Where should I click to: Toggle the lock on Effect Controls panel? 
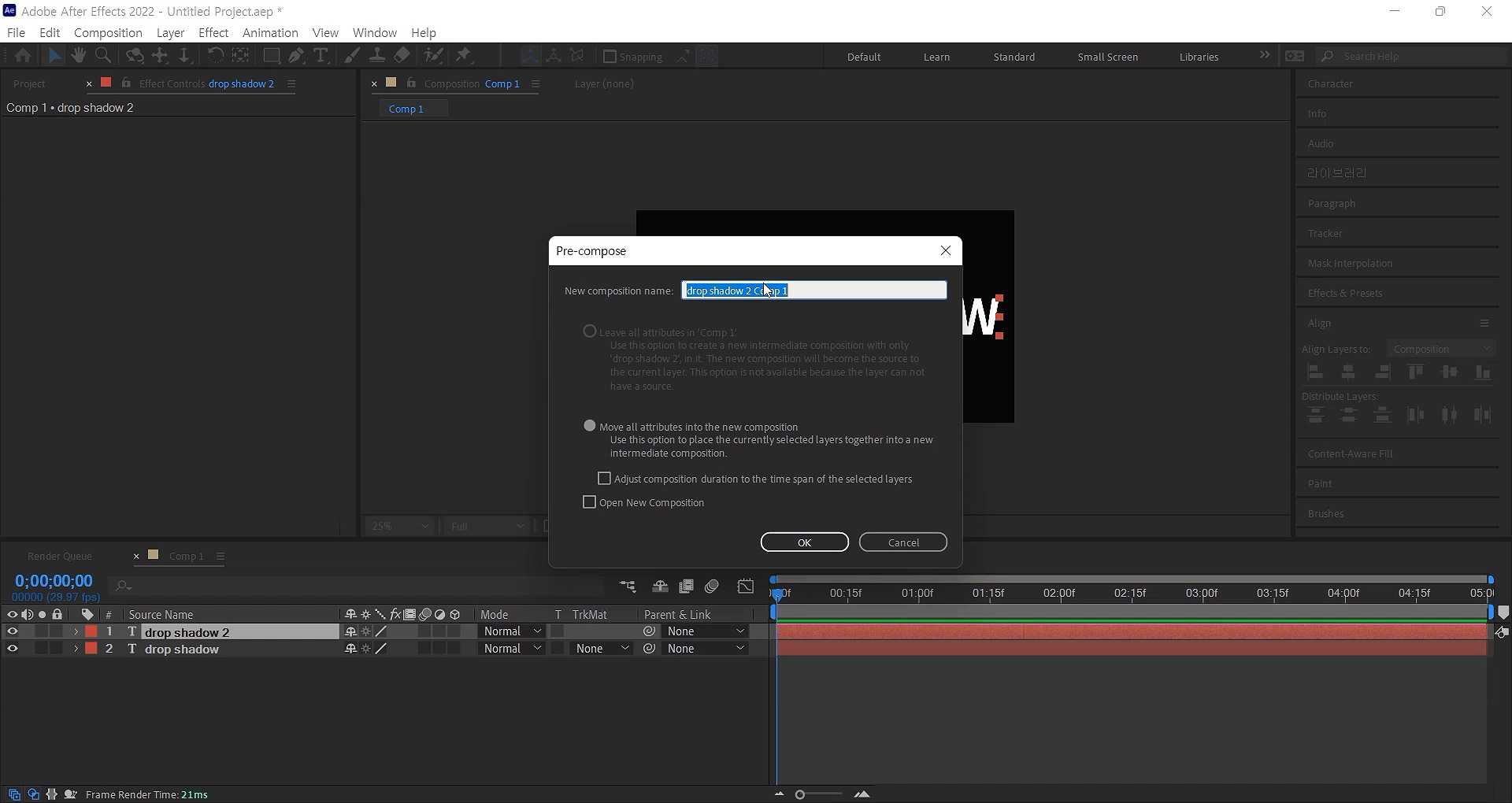pos(126,83)
